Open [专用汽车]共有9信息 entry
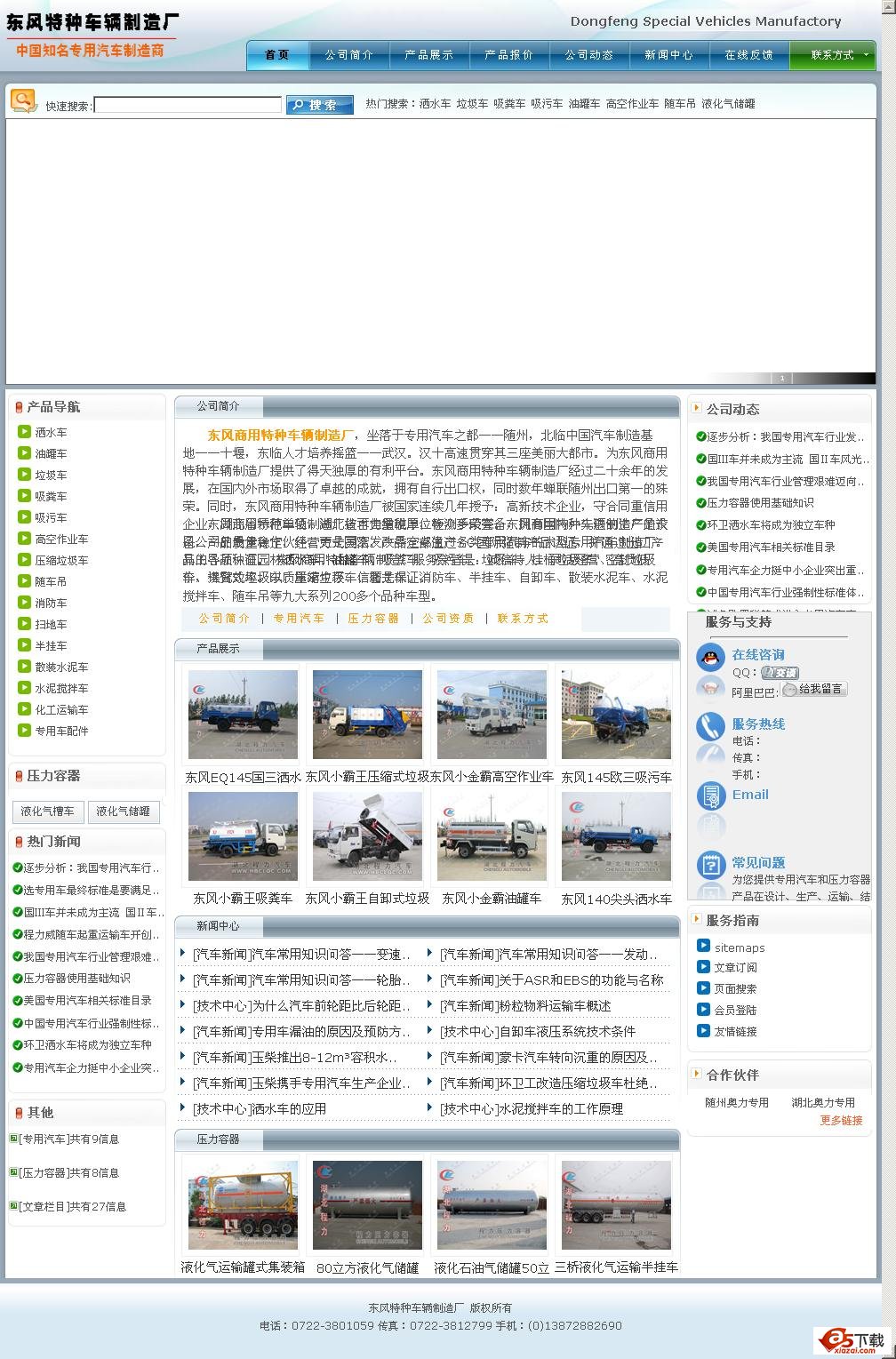The image size is (896, 1359). (x=69, y=1139)
